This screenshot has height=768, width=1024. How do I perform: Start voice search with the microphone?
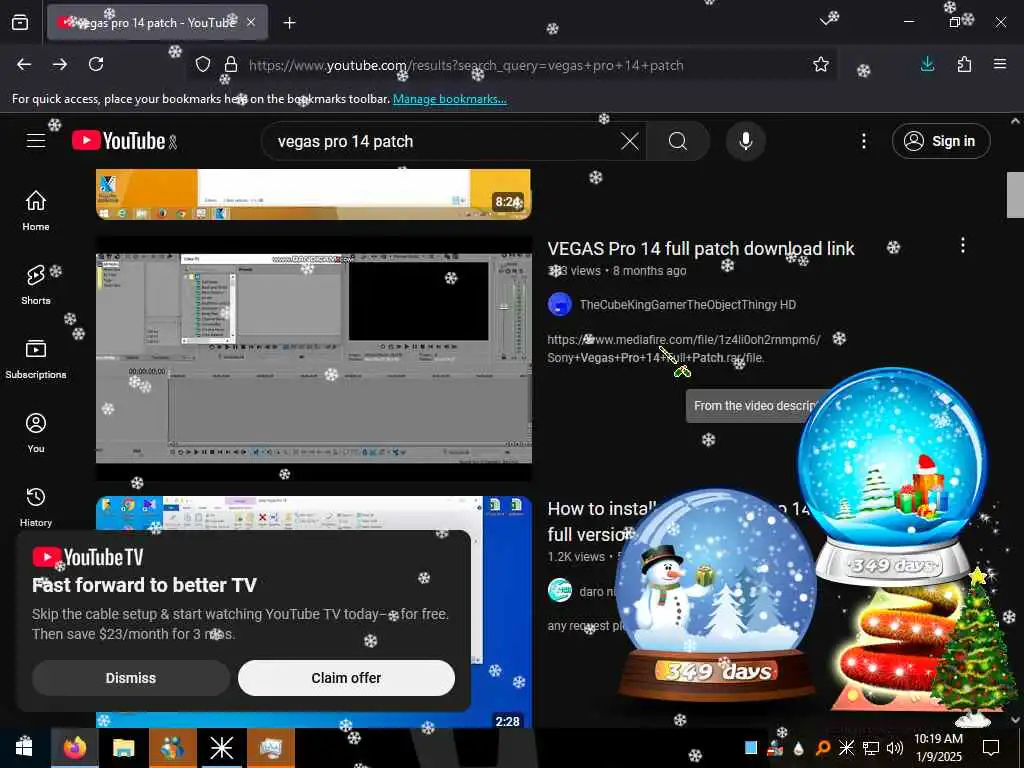coord(746,141)
